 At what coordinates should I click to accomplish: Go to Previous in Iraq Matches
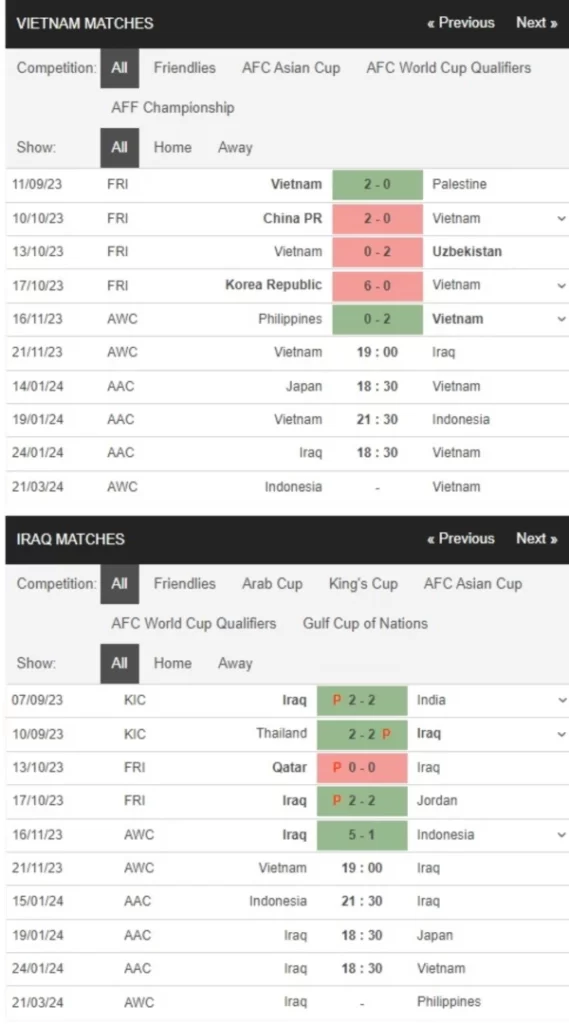(461, 539)
